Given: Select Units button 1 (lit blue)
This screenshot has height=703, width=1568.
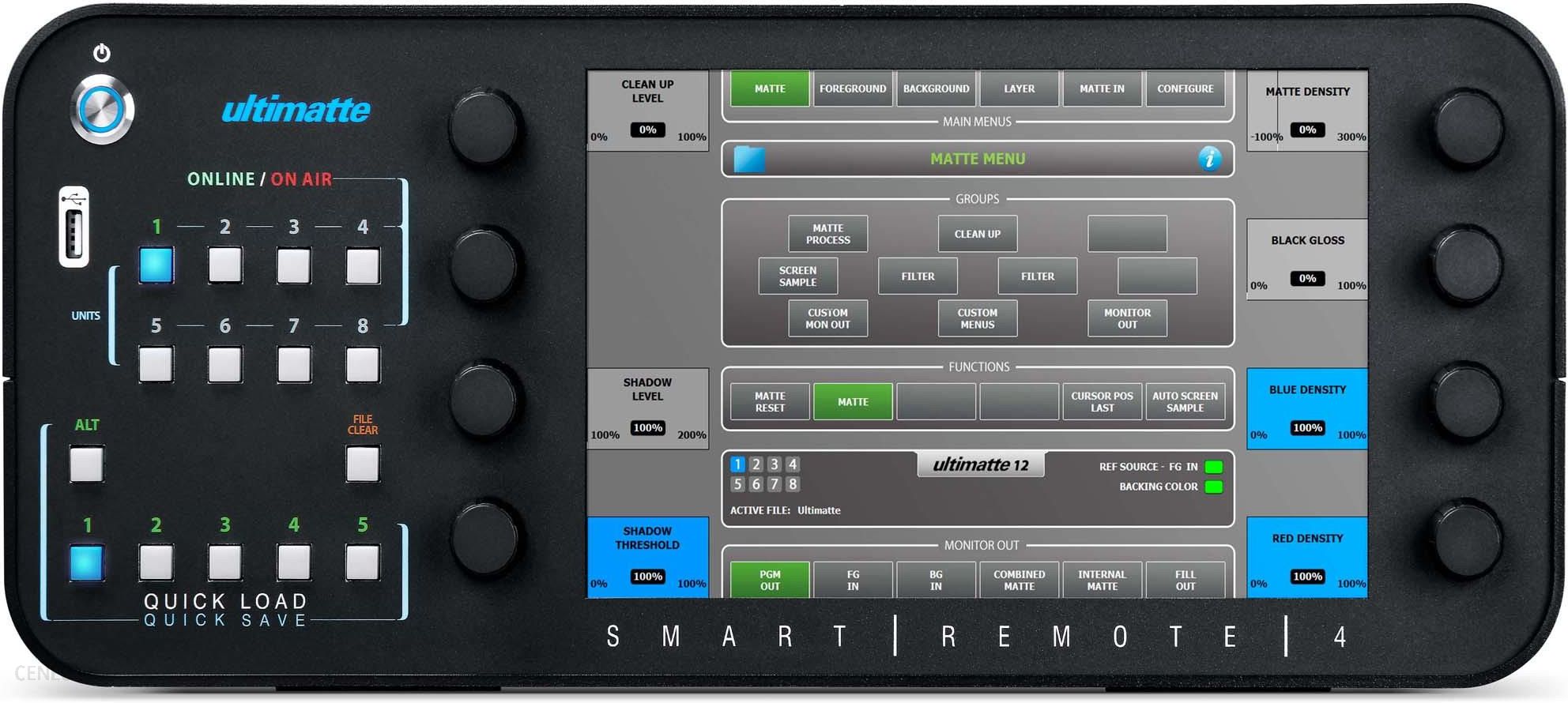Looking at the screenshot, I should click(x=156, y=265).
